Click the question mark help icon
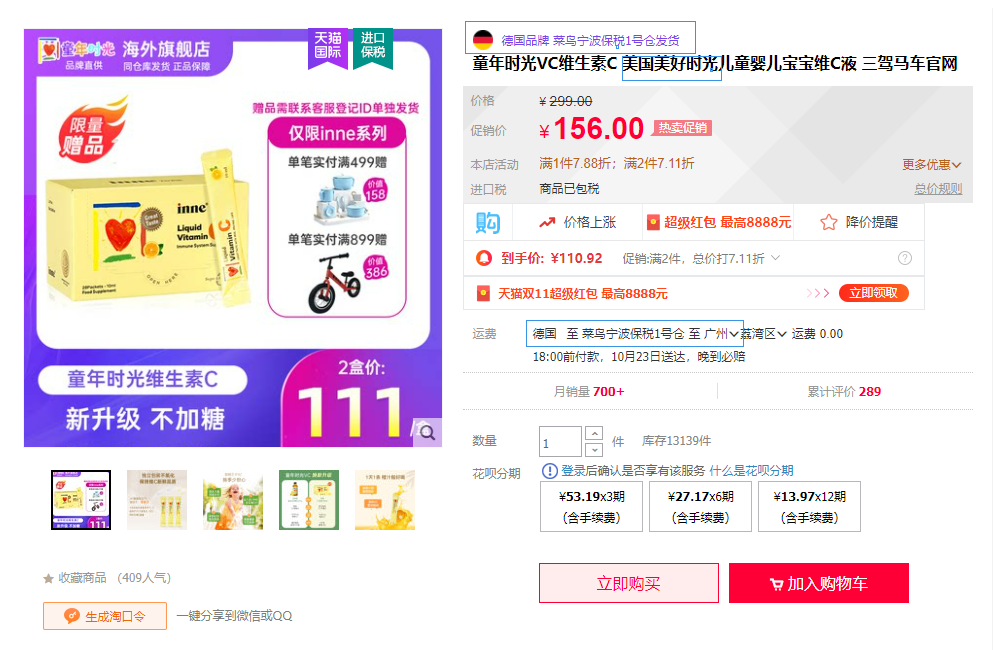Screen dimensions: 994x650 (905, 258)
